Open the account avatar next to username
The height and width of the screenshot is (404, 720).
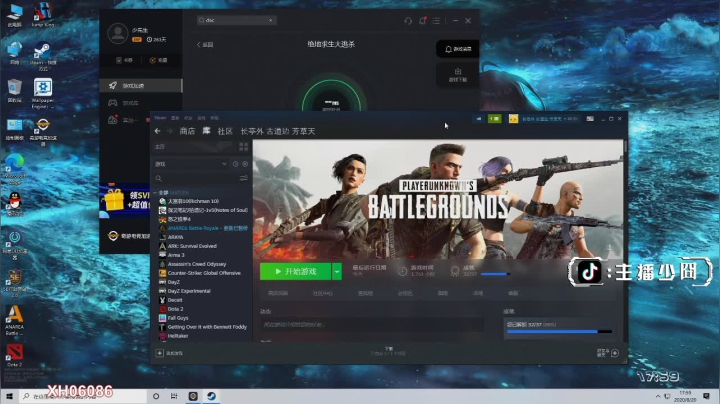click(x=513, y=118)
